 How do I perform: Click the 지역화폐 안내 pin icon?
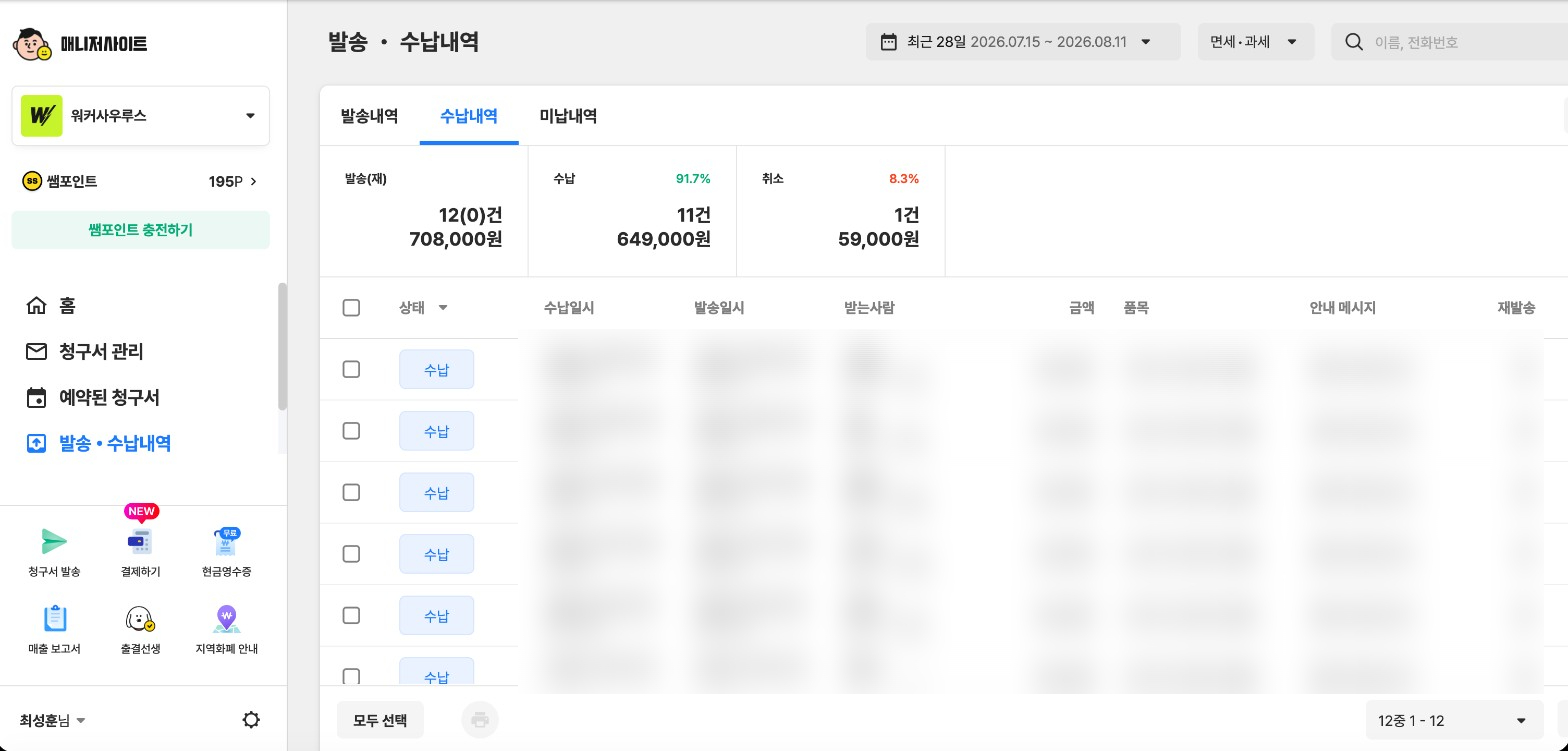[x=226, y=619]
